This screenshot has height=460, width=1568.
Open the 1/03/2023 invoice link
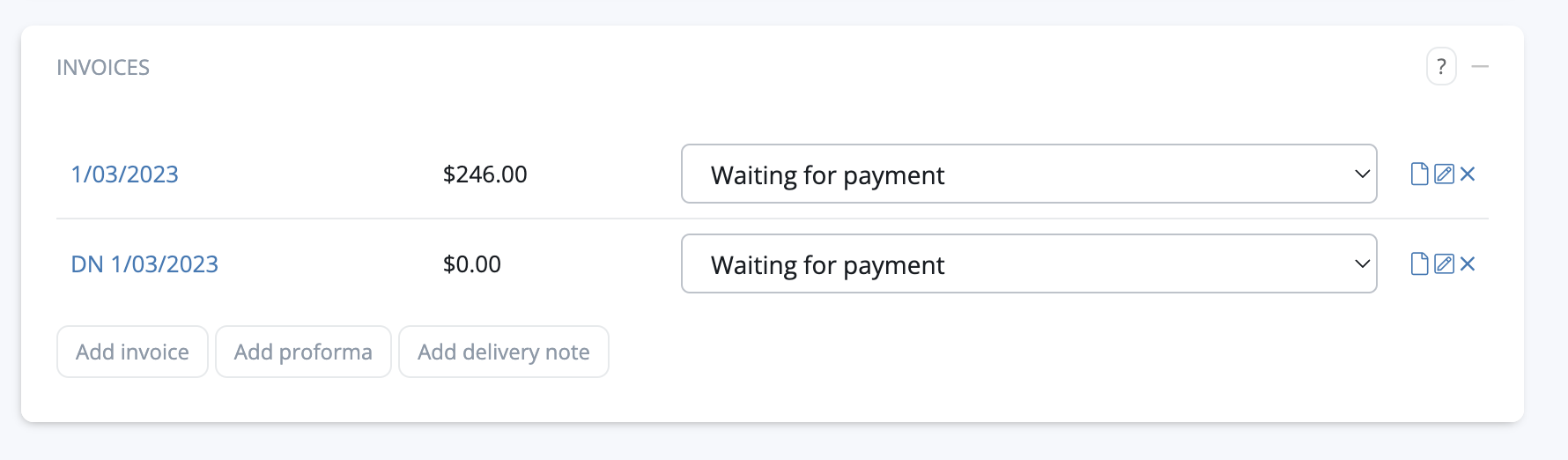124,174
